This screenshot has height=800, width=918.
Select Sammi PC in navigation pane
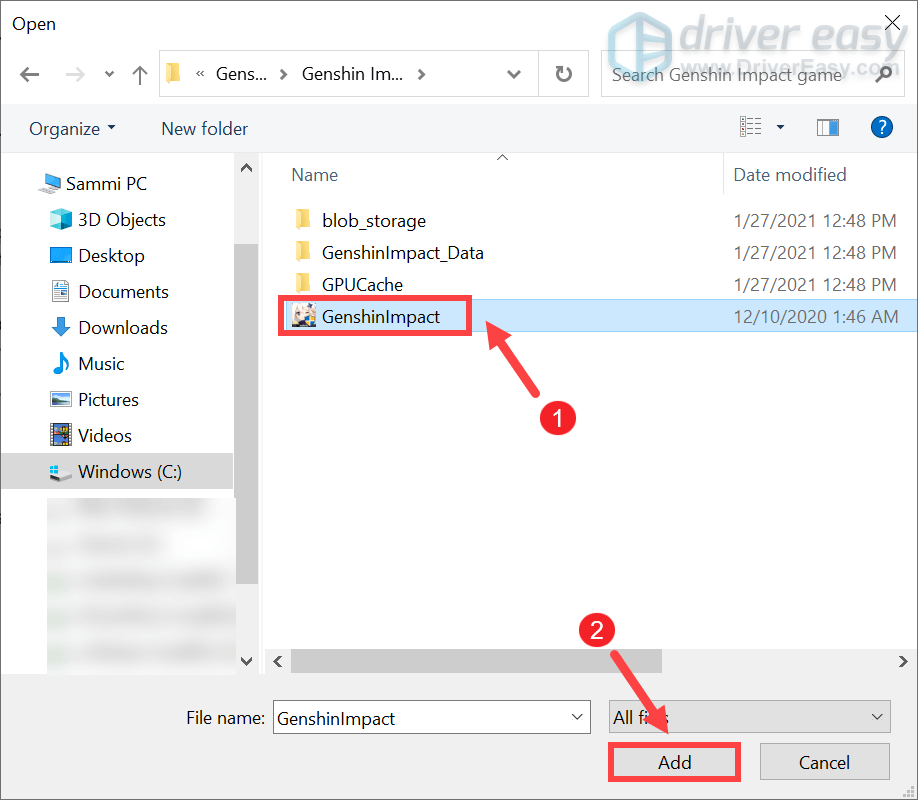tap(106, 184)
